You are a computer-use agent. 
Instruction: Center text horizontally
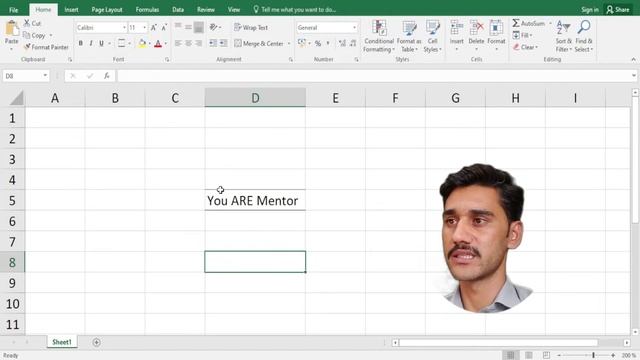pos(188,43)
